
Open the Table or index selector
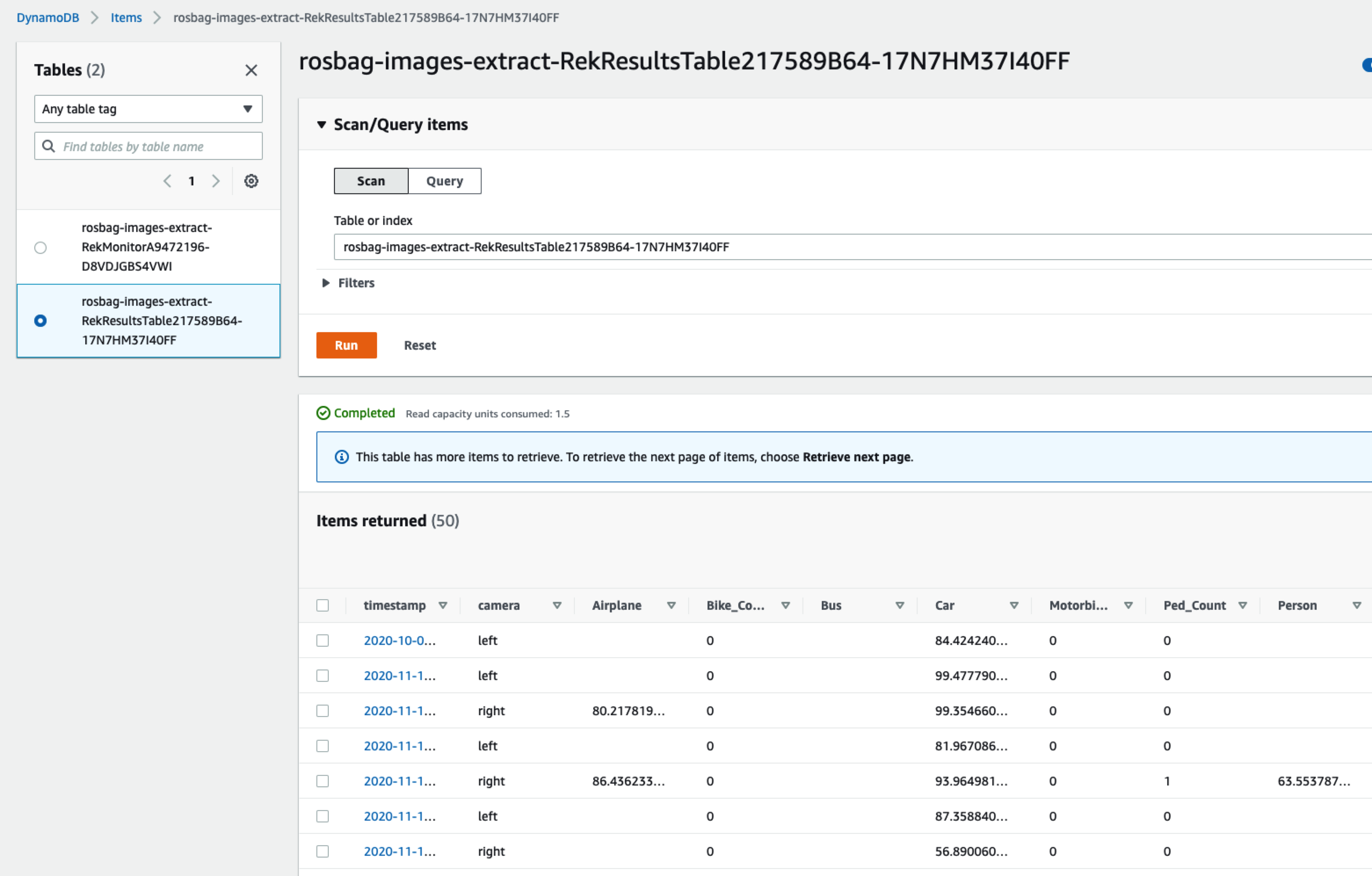853,246
